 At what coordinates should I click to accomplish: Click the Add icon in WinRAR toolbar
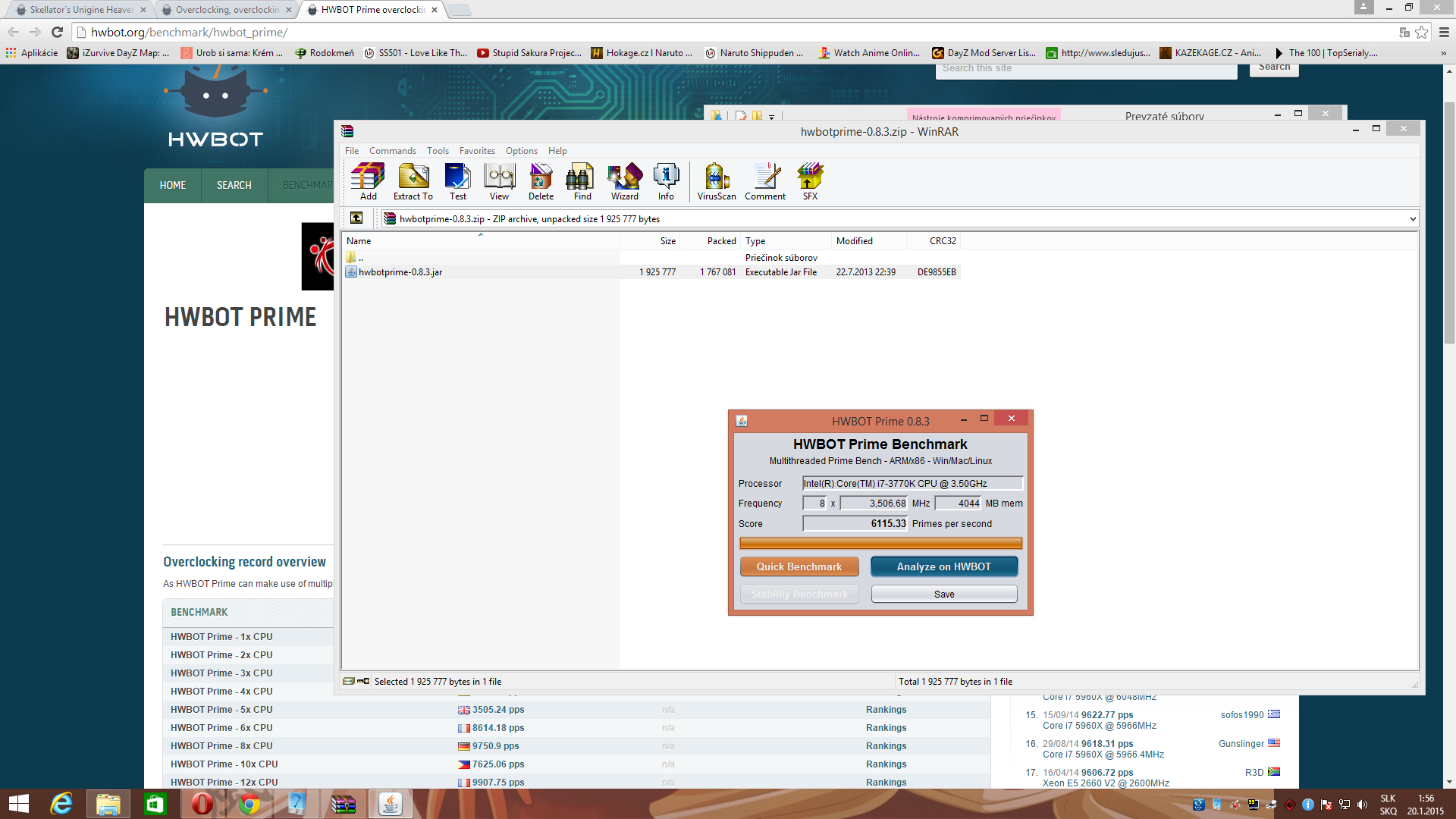(368, 181)
